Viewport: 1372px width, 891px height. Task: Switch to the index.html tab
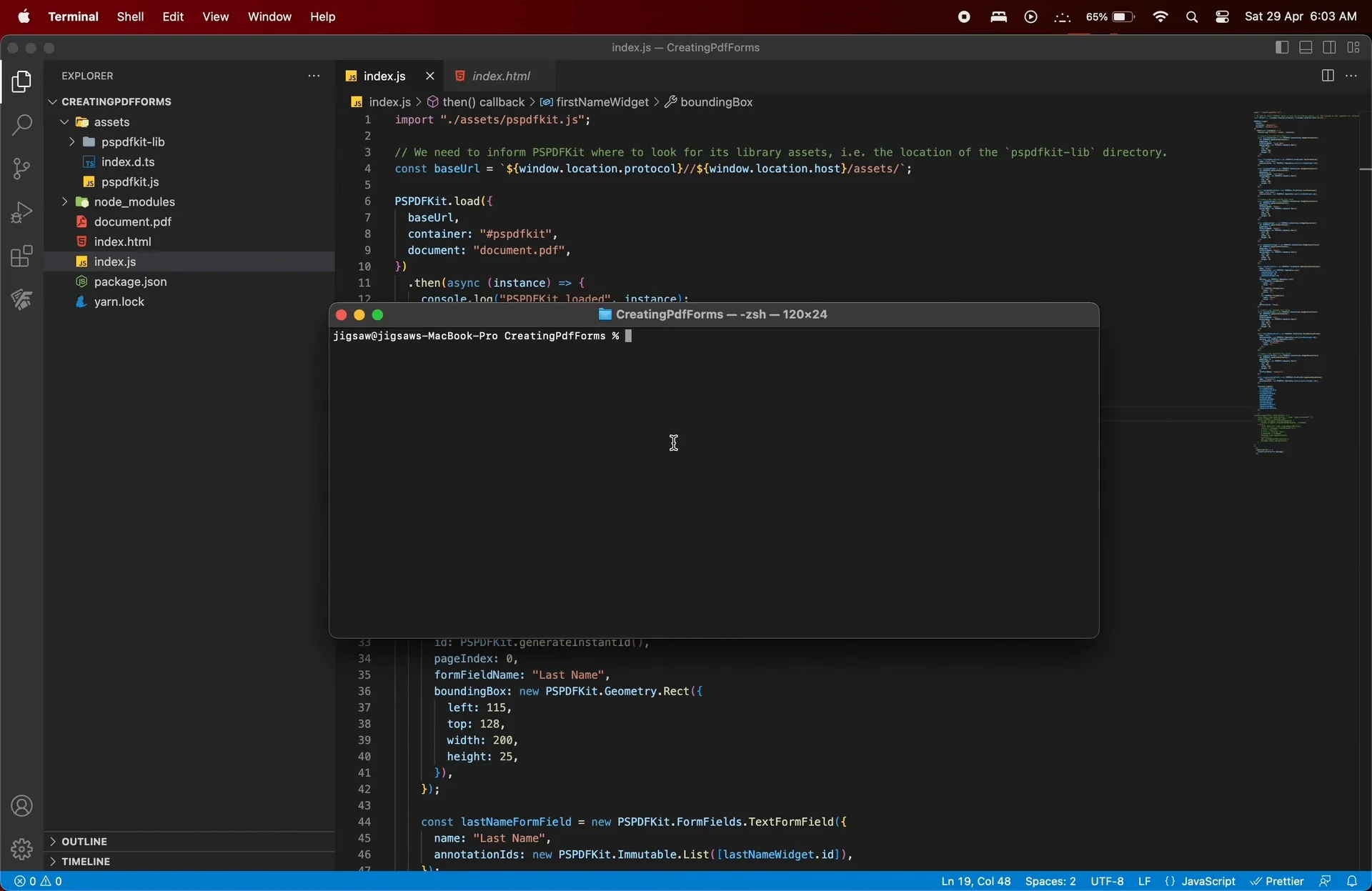tap(502, 76)
